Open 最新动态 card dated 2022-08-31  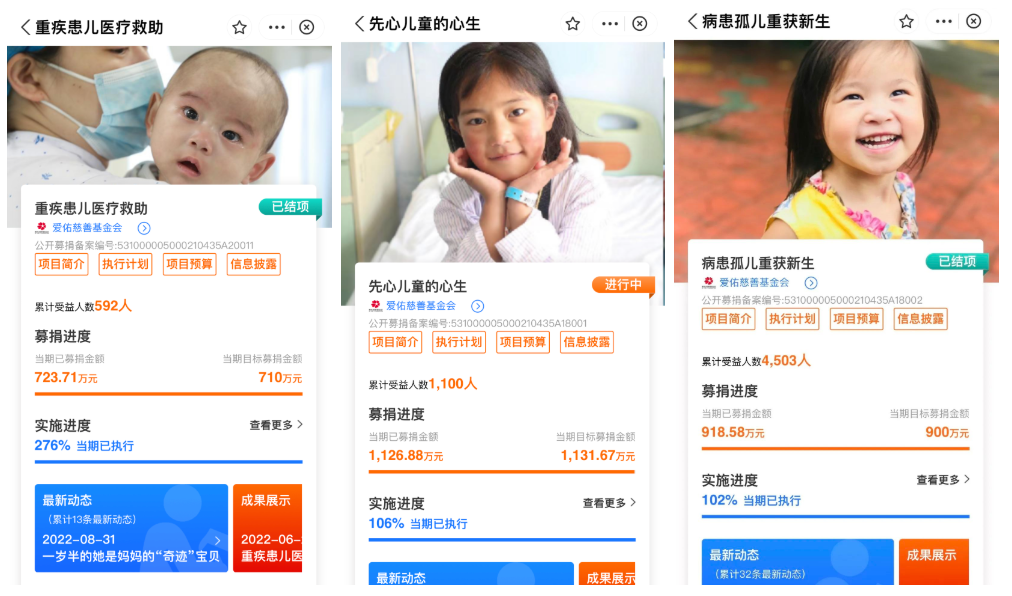tap(131, 528)
